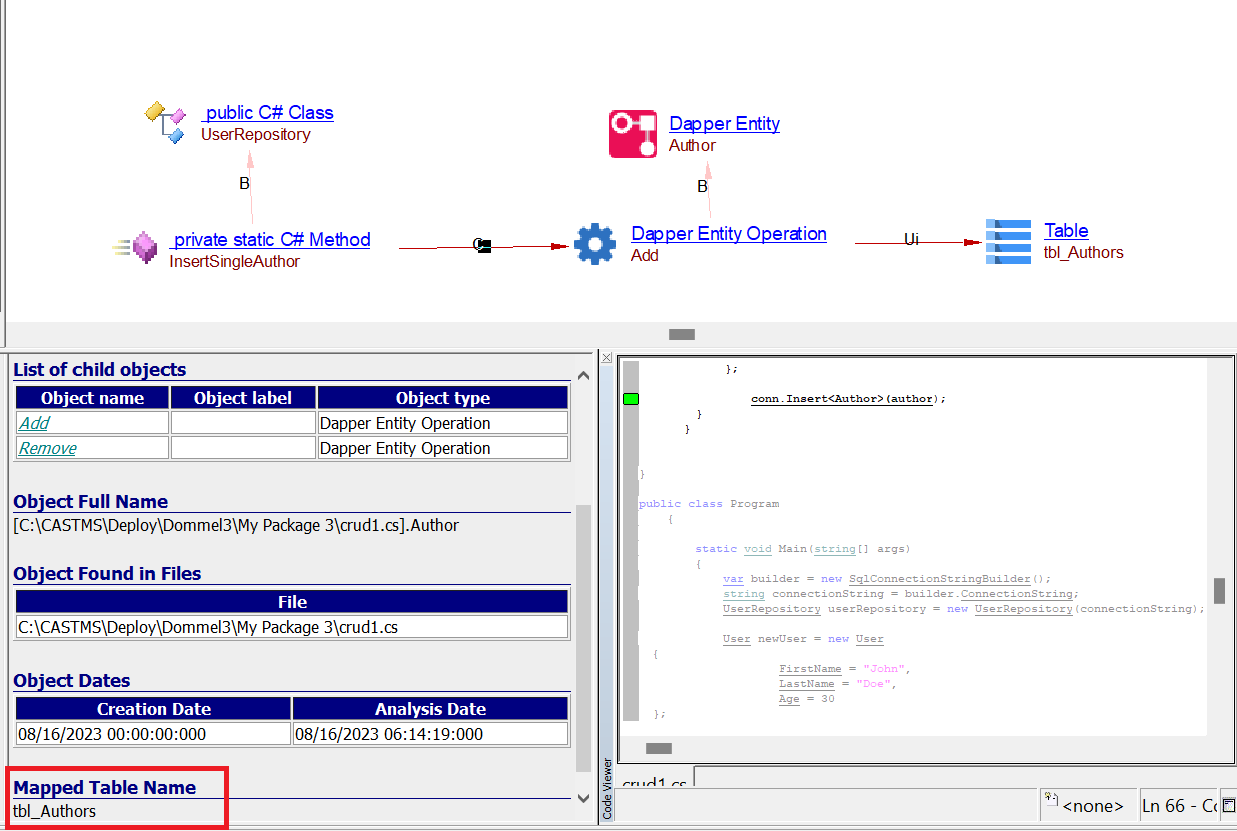Select the vertical Code Viewer tab
This screenshot has width=1237, height=831.
607,788
